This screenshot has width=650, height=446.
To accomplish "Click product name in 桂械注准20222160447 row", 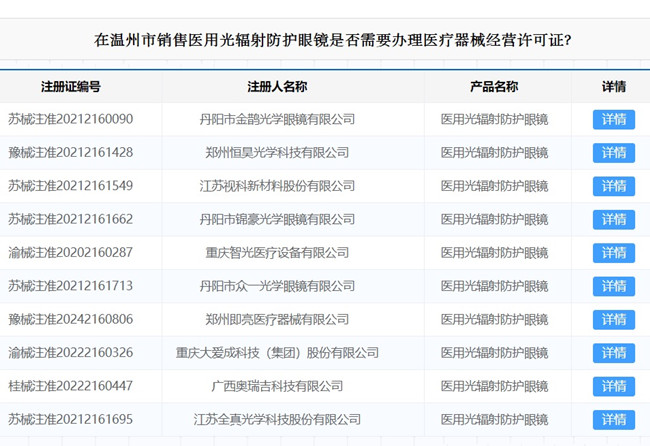I will [494, 386].
